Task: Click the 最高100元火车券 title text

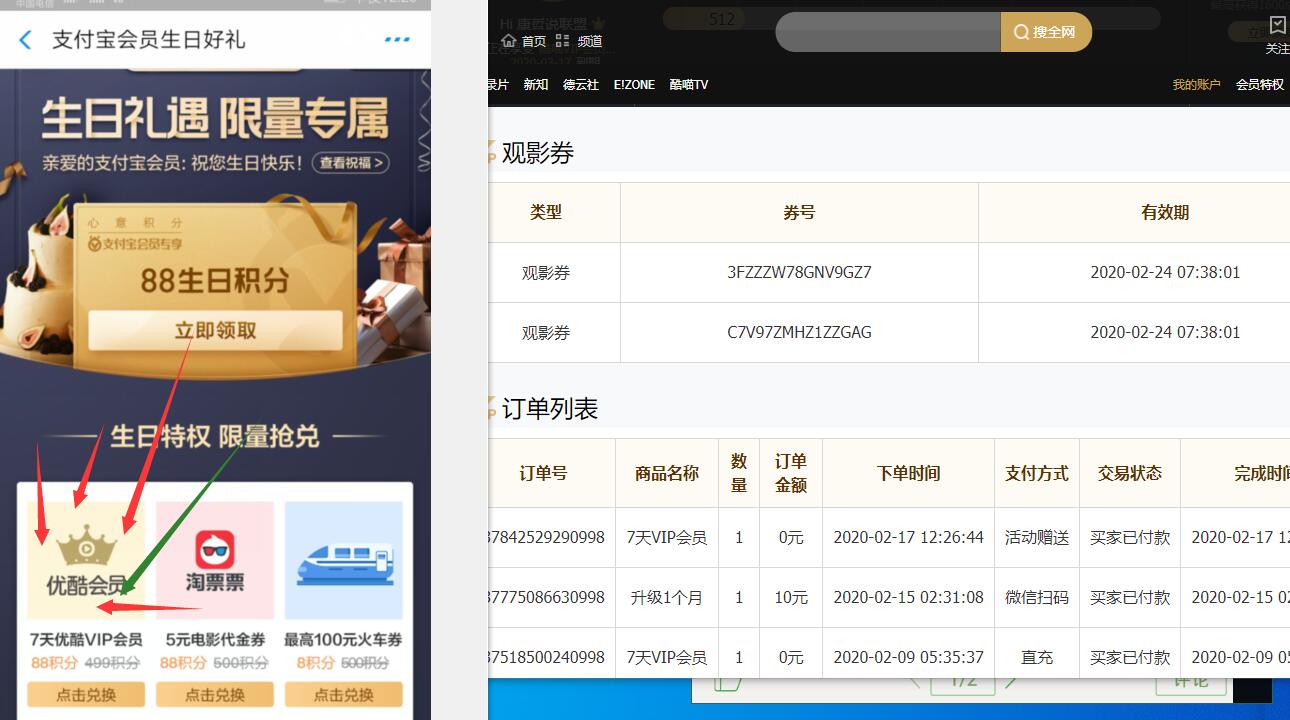Action: tap(343, 639)
